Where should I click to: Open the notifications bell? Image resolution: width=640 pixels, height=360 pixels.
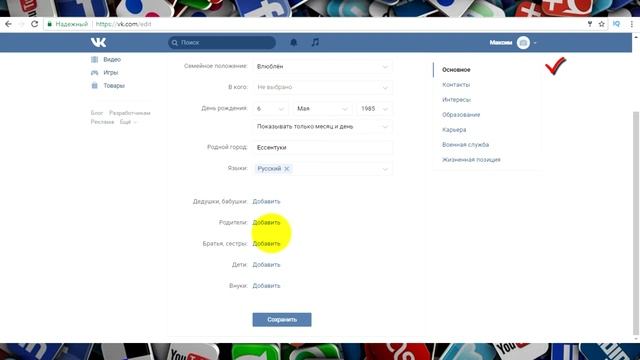coord(293,42)
